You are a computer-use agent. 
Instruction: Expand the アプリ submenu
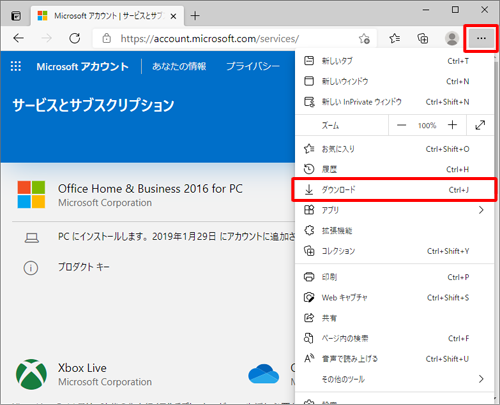(x=394, y=210)
